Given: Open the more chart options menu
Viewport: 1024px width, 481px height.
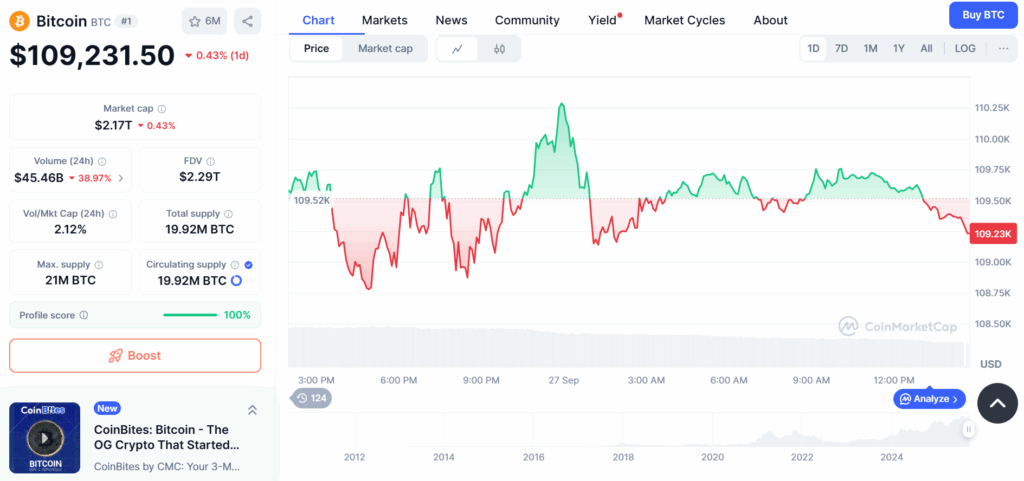Looking at the screenshot, I should click(1003, 48).
